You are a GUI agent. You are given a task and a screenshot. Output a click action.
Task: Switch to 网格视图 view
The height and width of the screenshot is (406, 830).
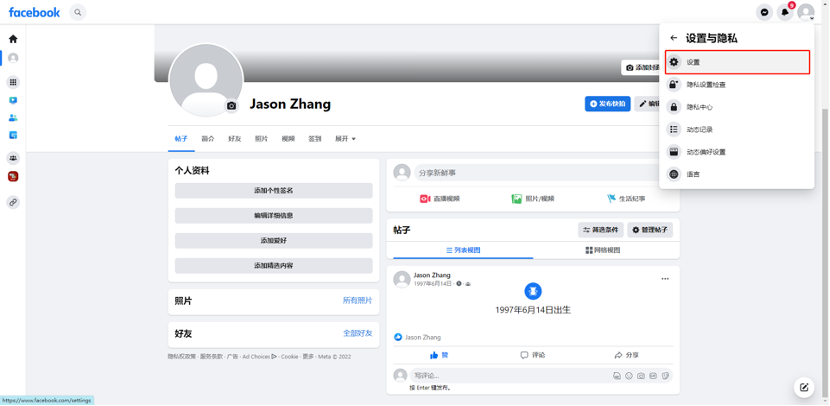(602, 250)
